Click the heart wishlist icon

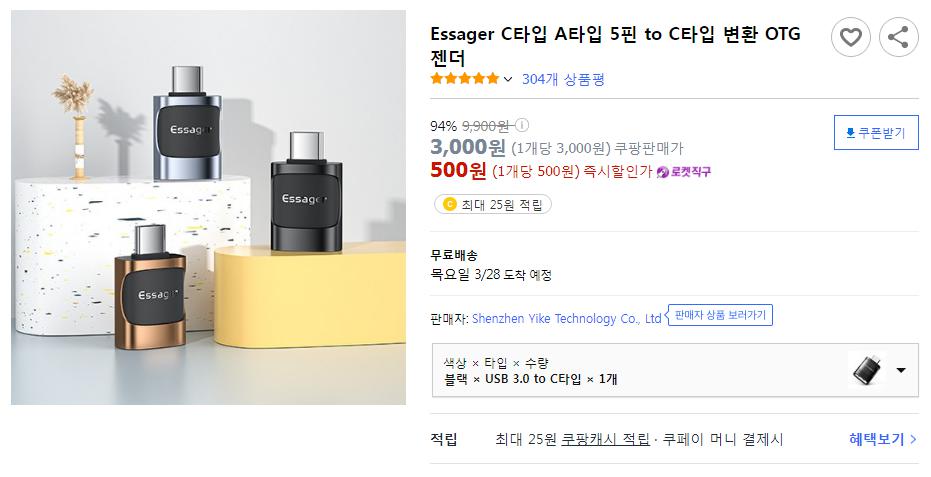coord(850,37)
